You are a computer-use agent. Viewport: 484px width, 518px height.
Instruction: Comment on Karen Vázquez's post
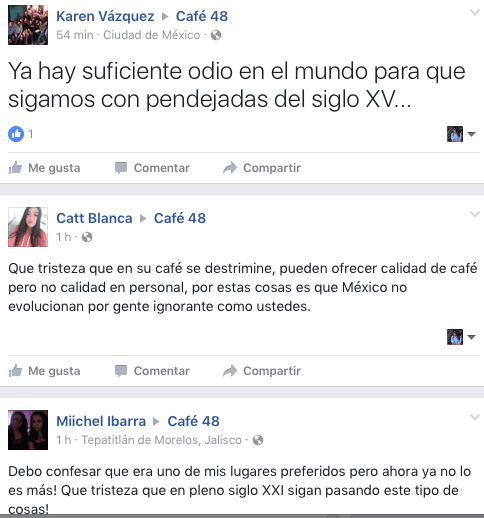tap(152, 168)
